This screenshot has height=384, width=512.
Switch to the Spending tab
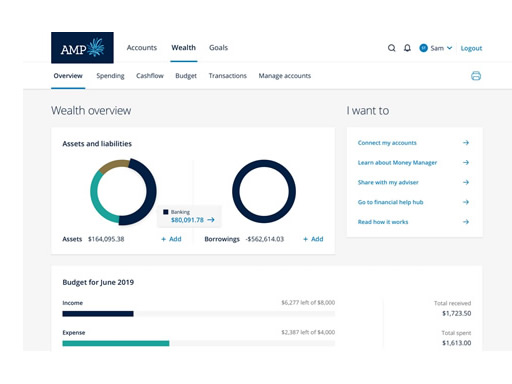tap(110, 76)
